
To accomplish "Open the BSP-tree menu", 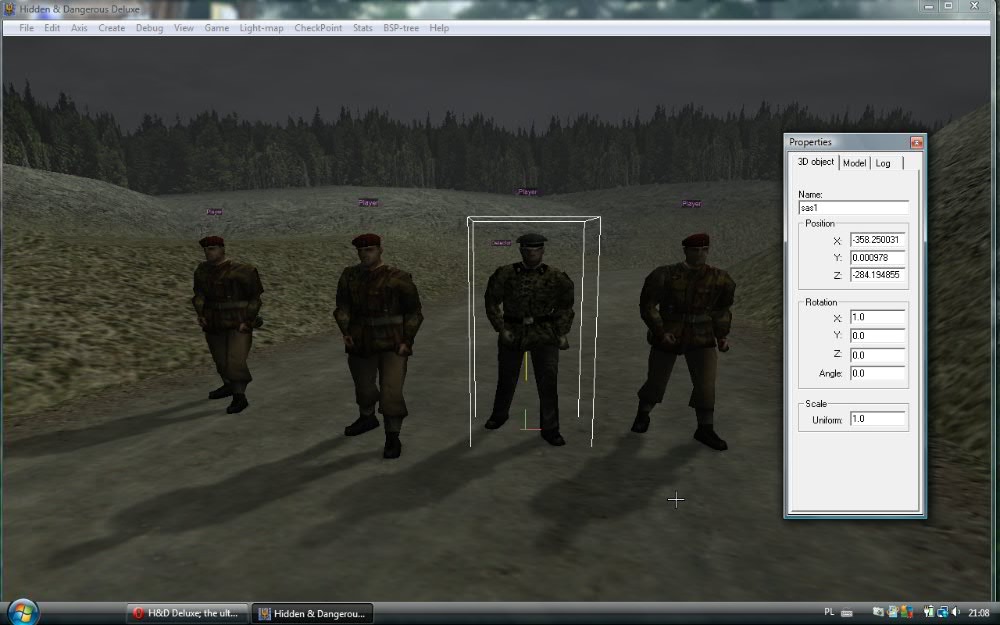I will [x=401, y=28].
